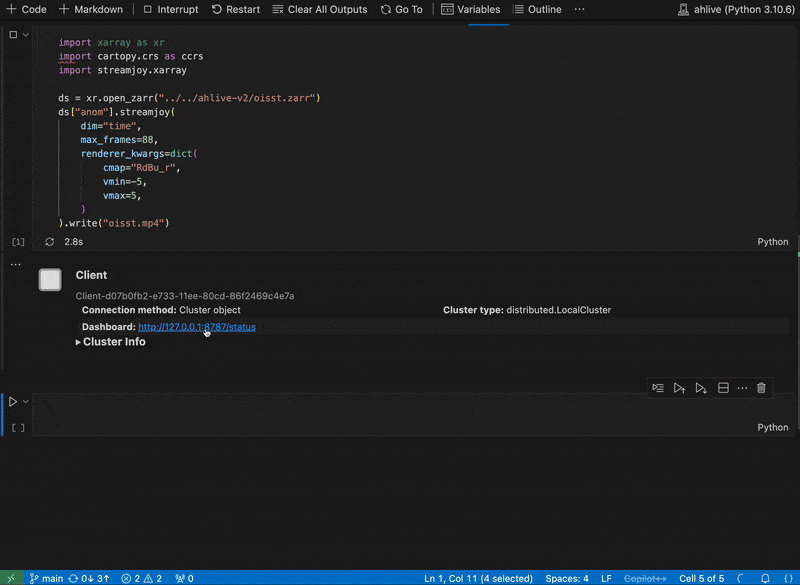Delete the cell with trash icon
The image size is (800, 585).
(761, 388)
